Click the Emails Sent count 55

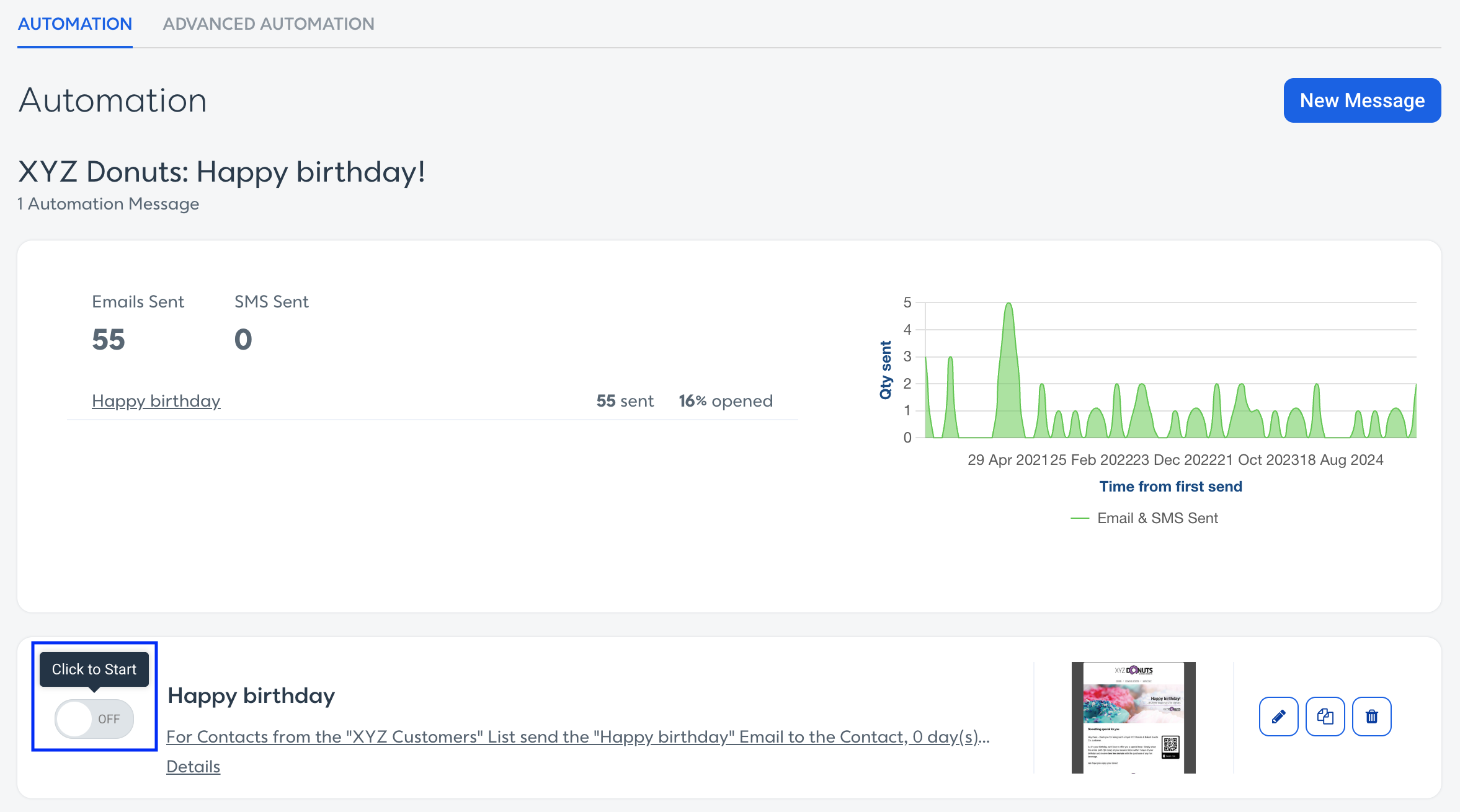click(109, 340)
